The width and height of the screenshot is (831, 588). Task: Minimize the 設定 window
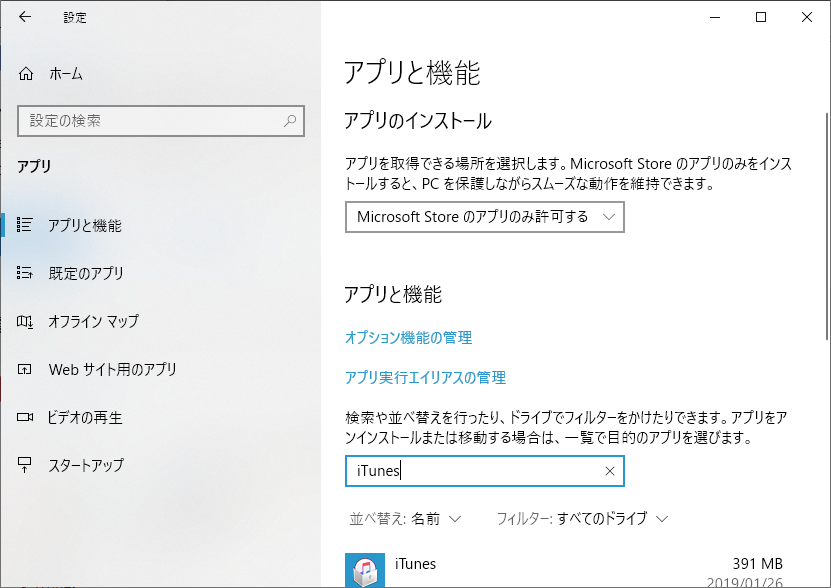click(x=715, y=17)
